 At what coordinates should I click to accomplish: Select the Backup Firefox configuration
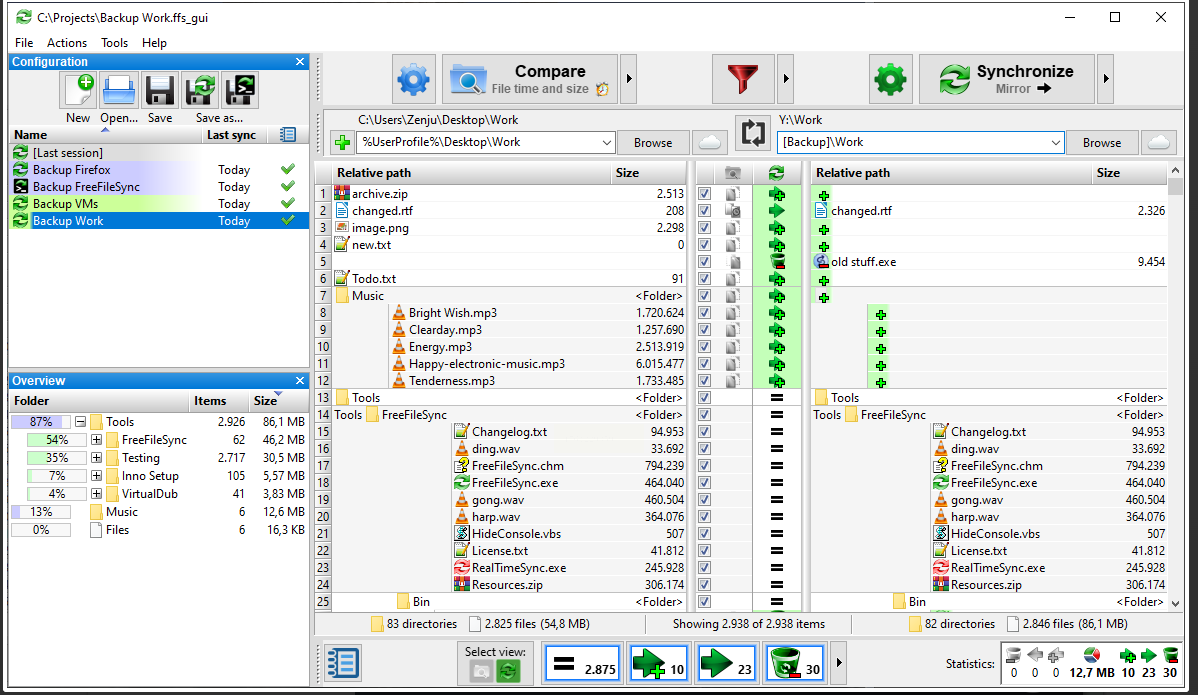click(x=72, y=170)
